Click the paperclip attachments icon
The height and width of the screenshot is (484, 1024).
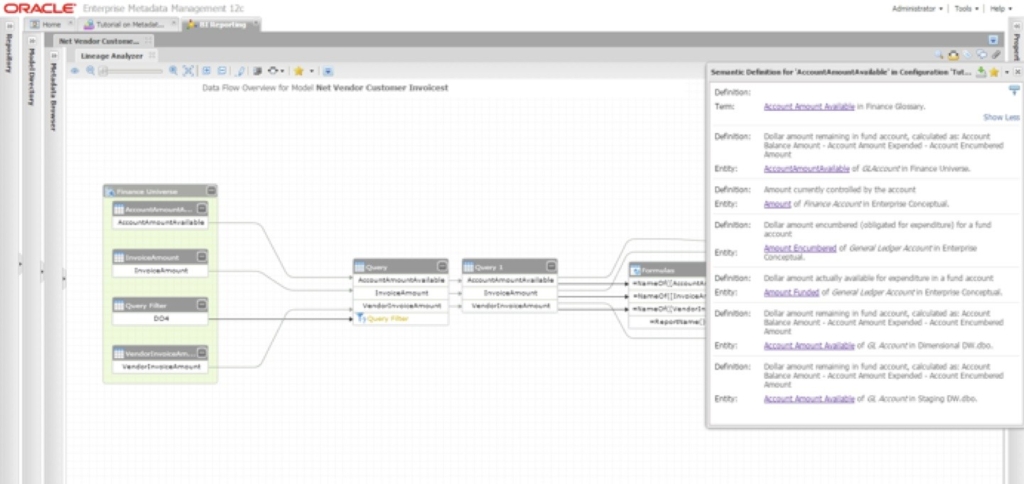(996, 56)
